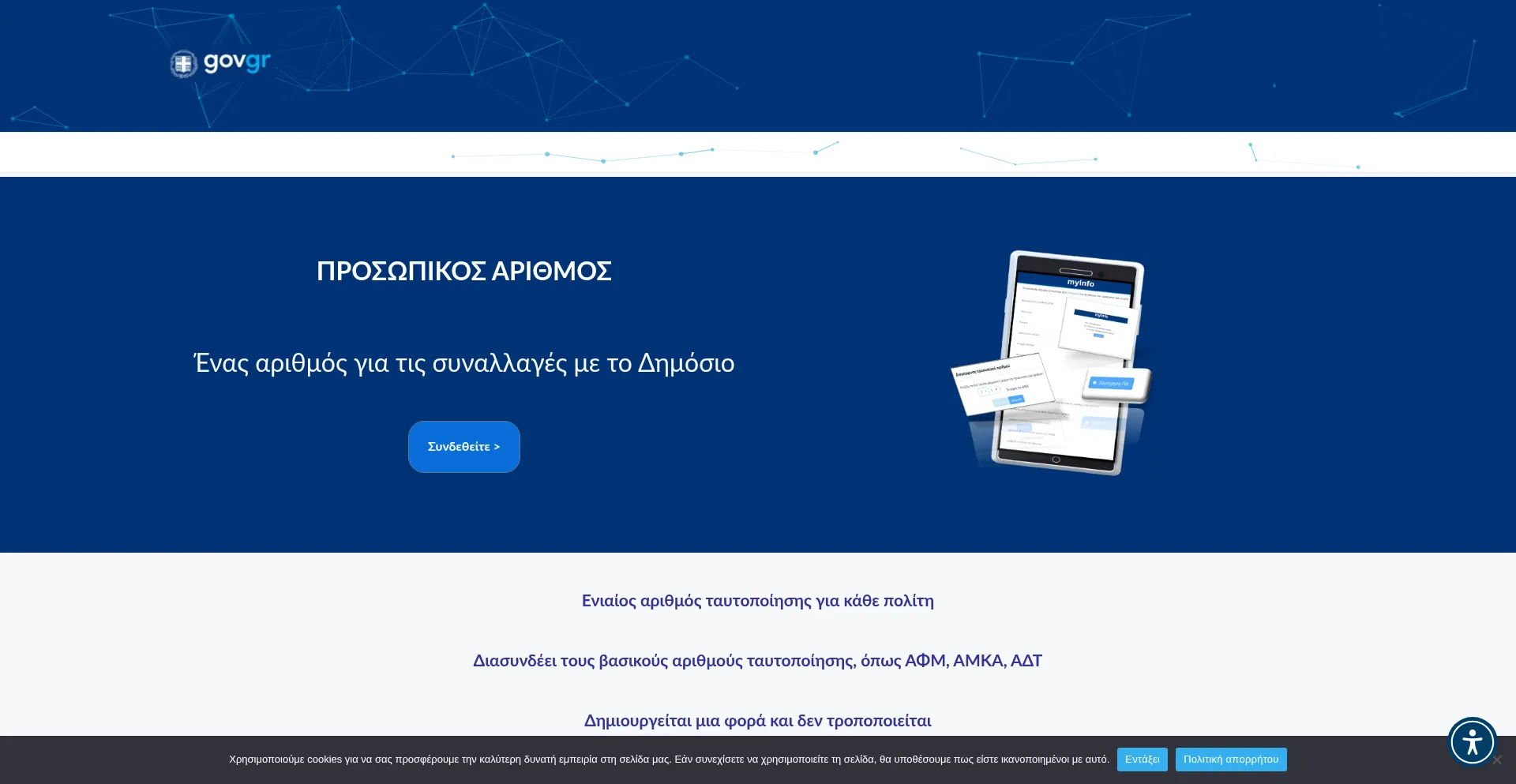This screenshot has height=784, width=1516.
Task: Click the myInfo header on tablet screen
Action: click(1080, 283)
